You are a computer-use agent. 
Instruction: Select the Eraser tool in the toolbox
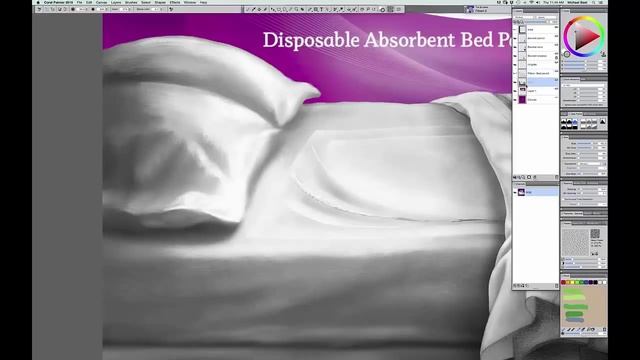pyautogui.click(x=265, y=9)
